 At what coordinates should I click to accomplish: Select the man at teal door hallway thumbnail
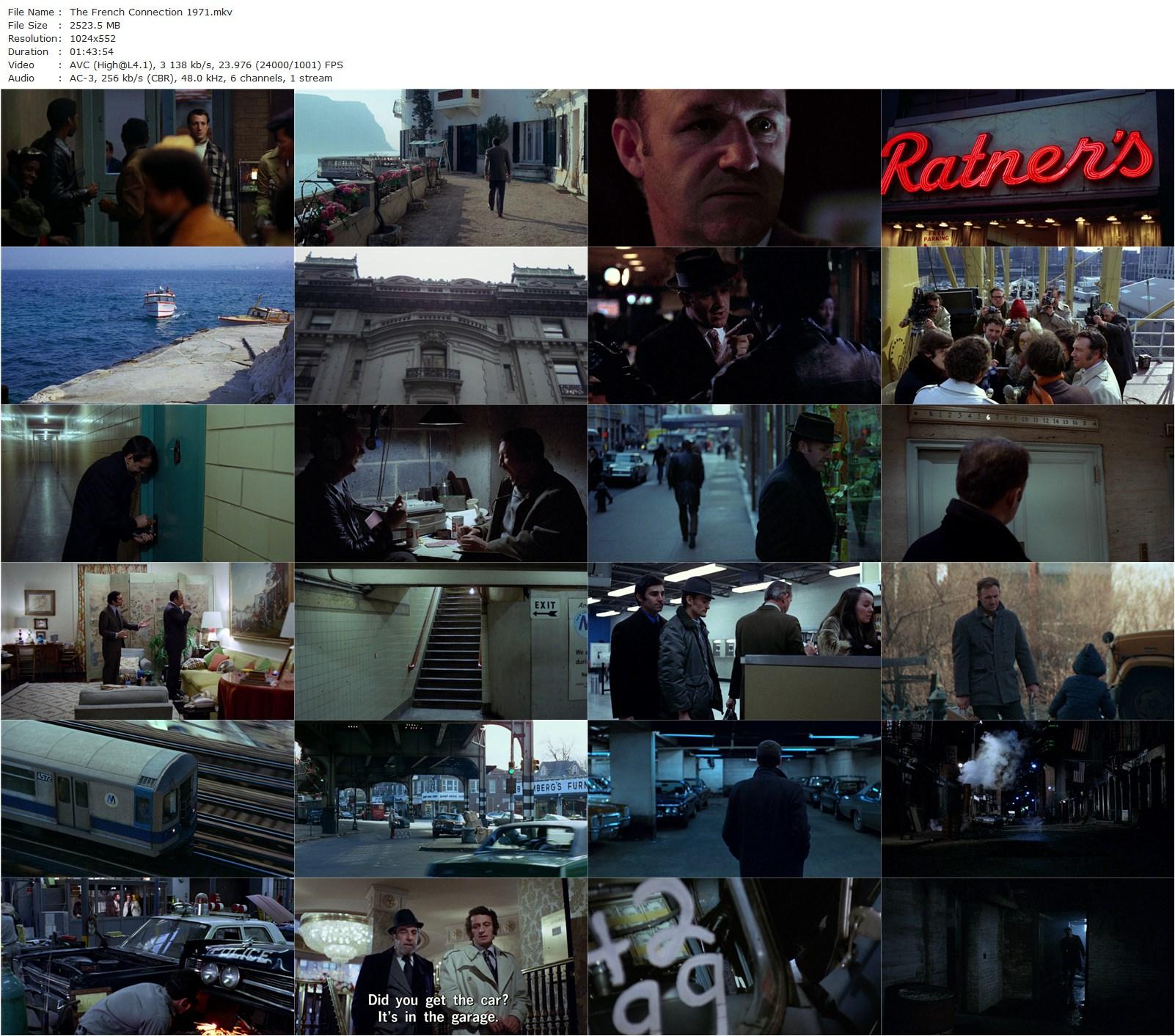coord(147,484)
